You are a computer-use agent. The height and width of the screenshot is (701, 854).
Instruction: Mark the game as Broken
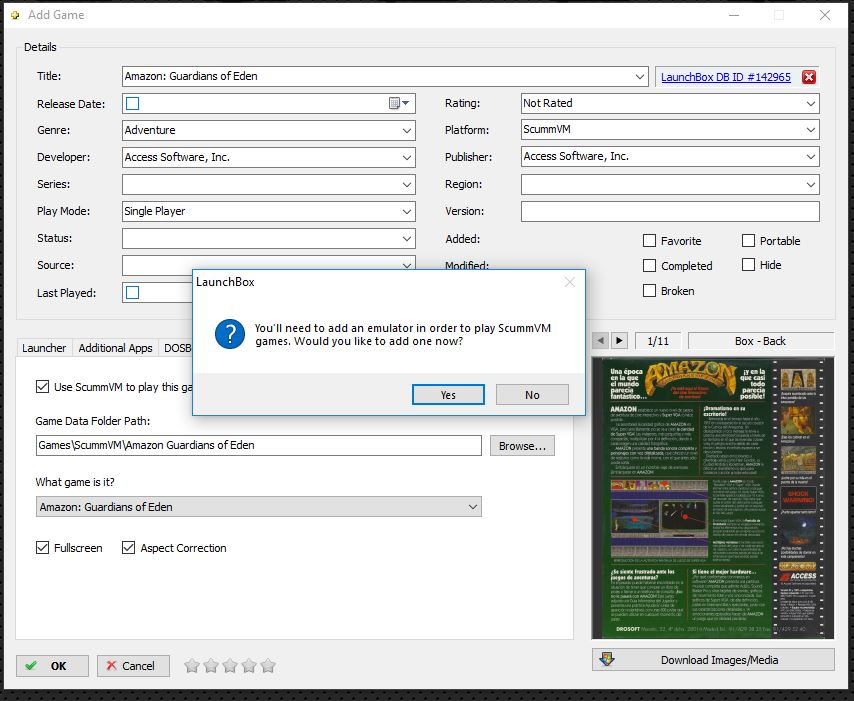[649, 291]
